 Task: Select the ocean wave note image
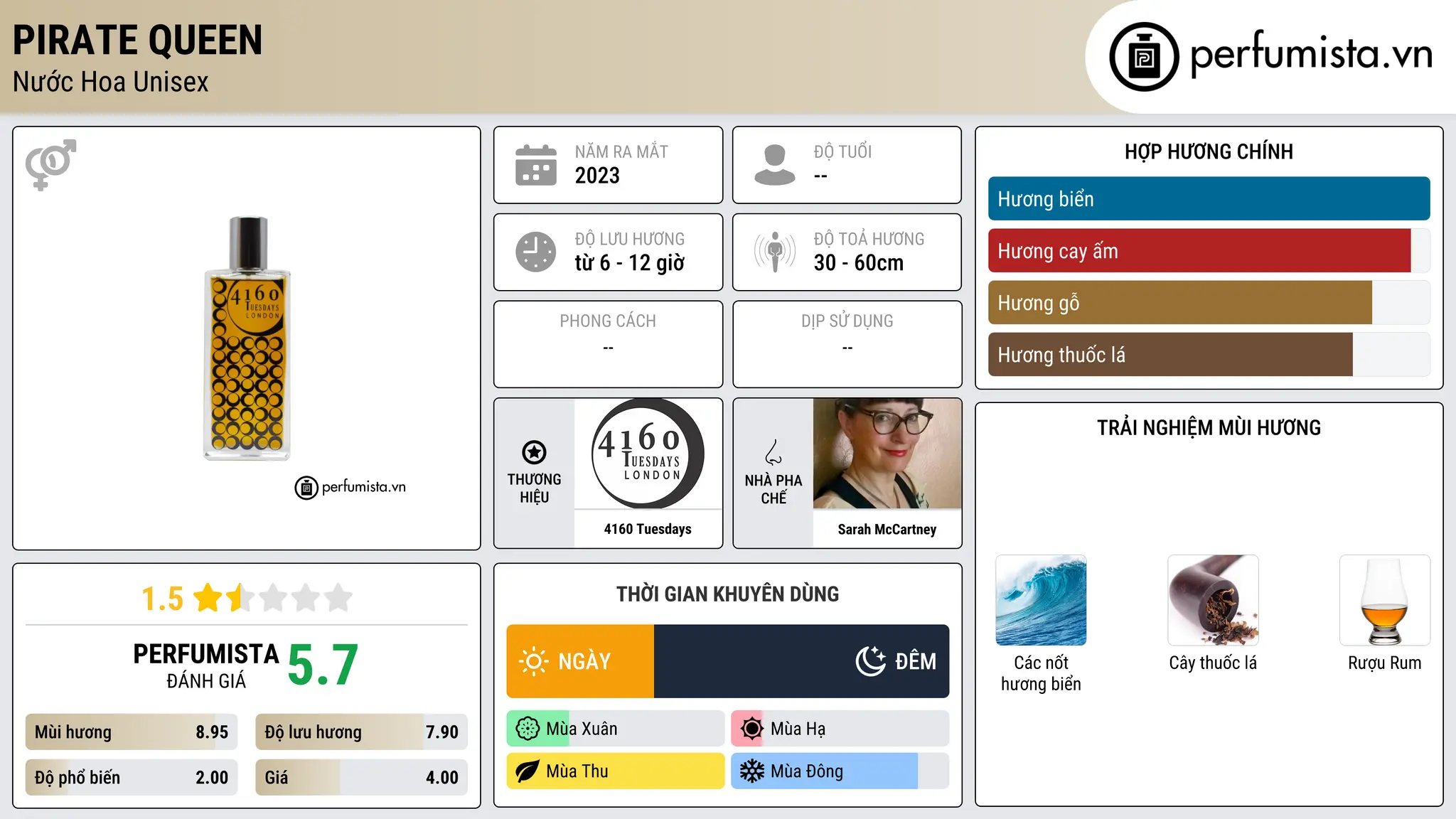tap(1041, 600)
